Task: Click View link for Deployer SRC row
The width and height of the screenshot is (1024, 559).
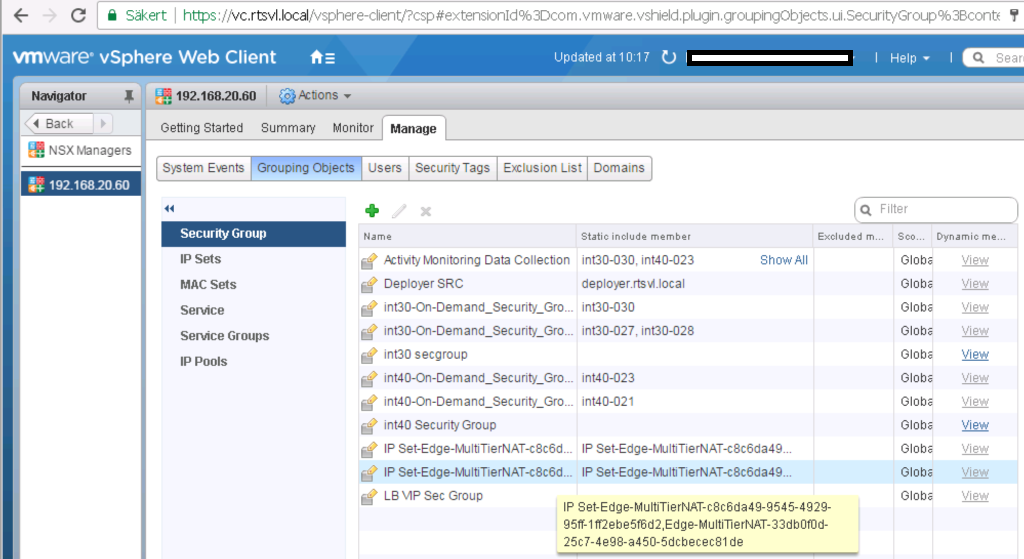Action: tap(975, 284)
